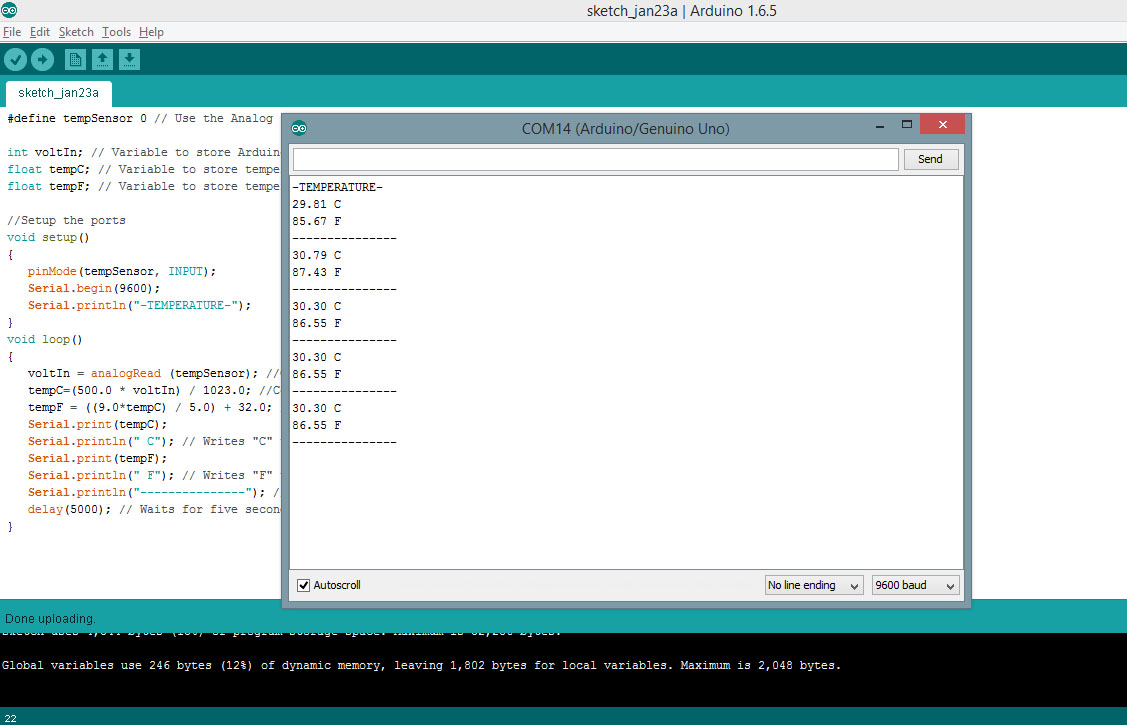The image size is (1127, 725).
Task: Save the sketch with the Save icon
Action: tap(129, 59)
